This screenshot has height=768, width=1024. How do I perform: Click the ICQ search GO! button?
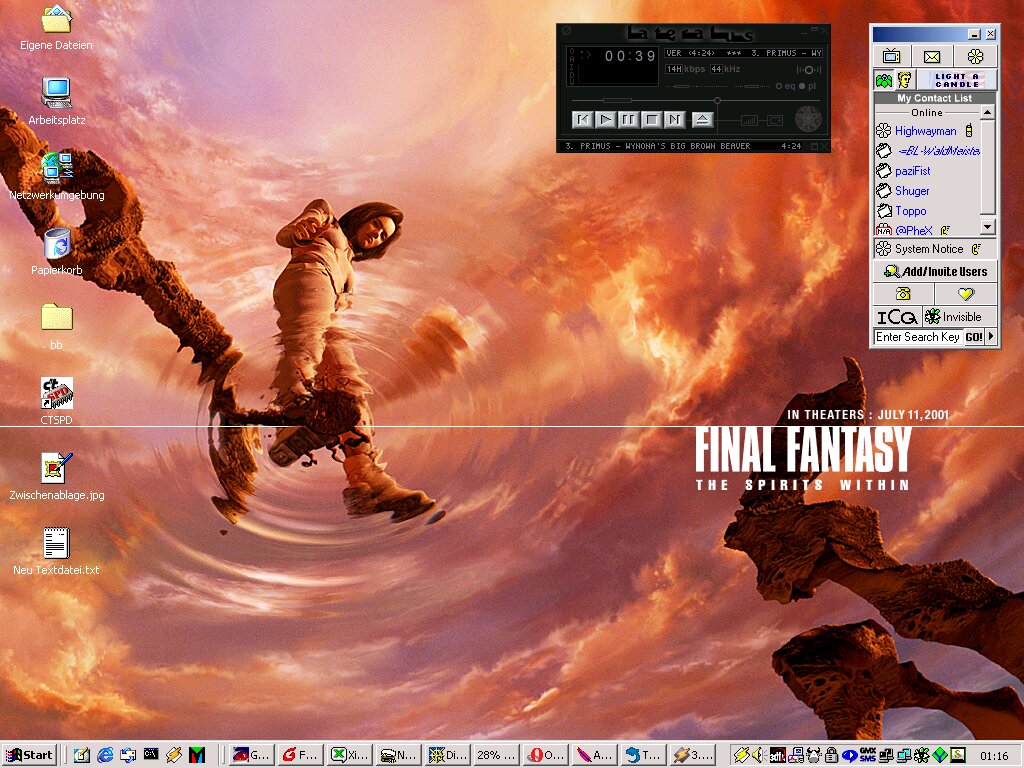tap(974, 337)
